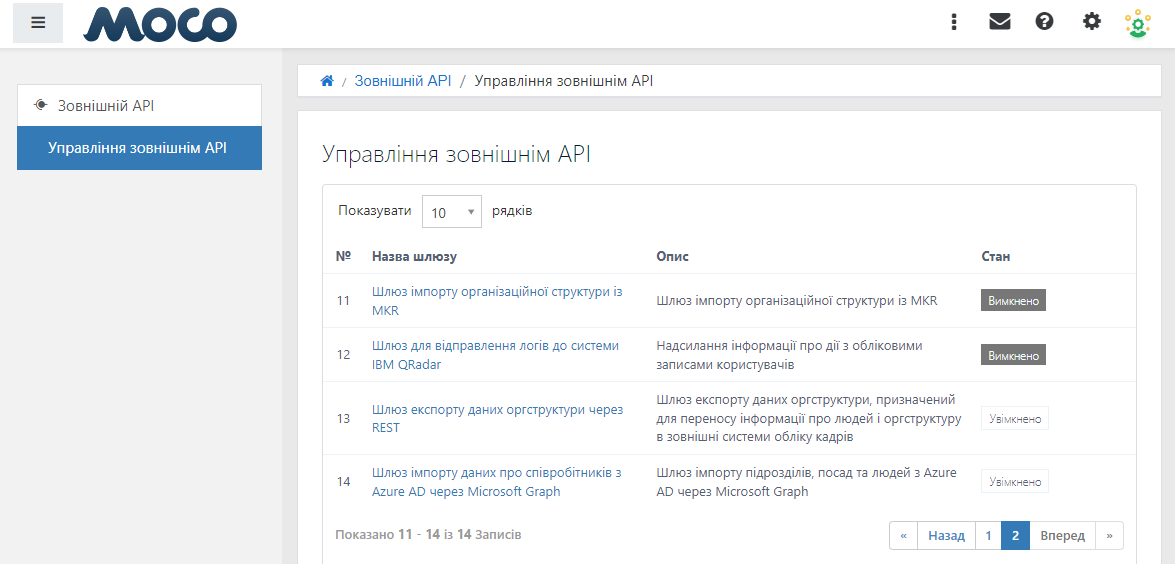Expand the Зовнішній API sidebar section
Viewport: 1175px width, 564px height.
[139, 106]
